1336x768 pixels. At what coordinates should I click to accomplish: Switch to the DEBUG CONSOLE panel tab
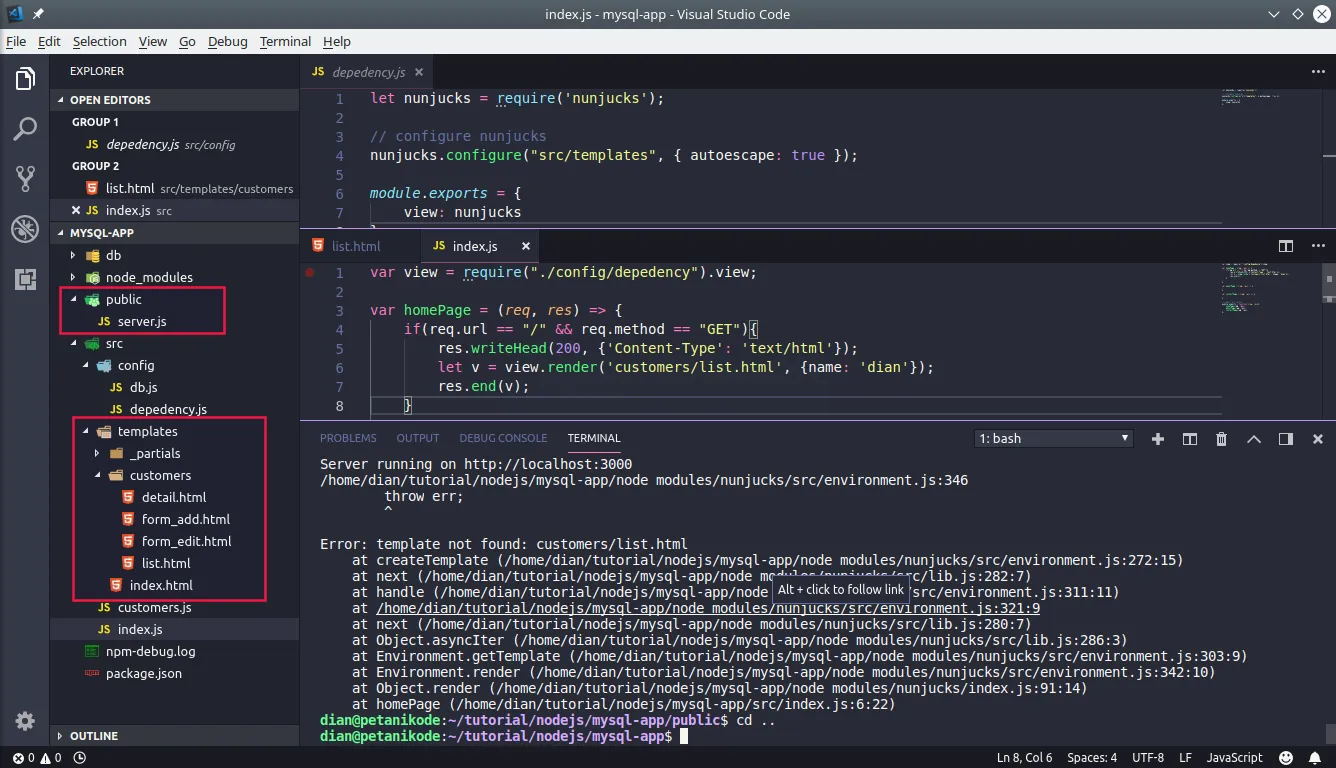(x=503, y=438)
